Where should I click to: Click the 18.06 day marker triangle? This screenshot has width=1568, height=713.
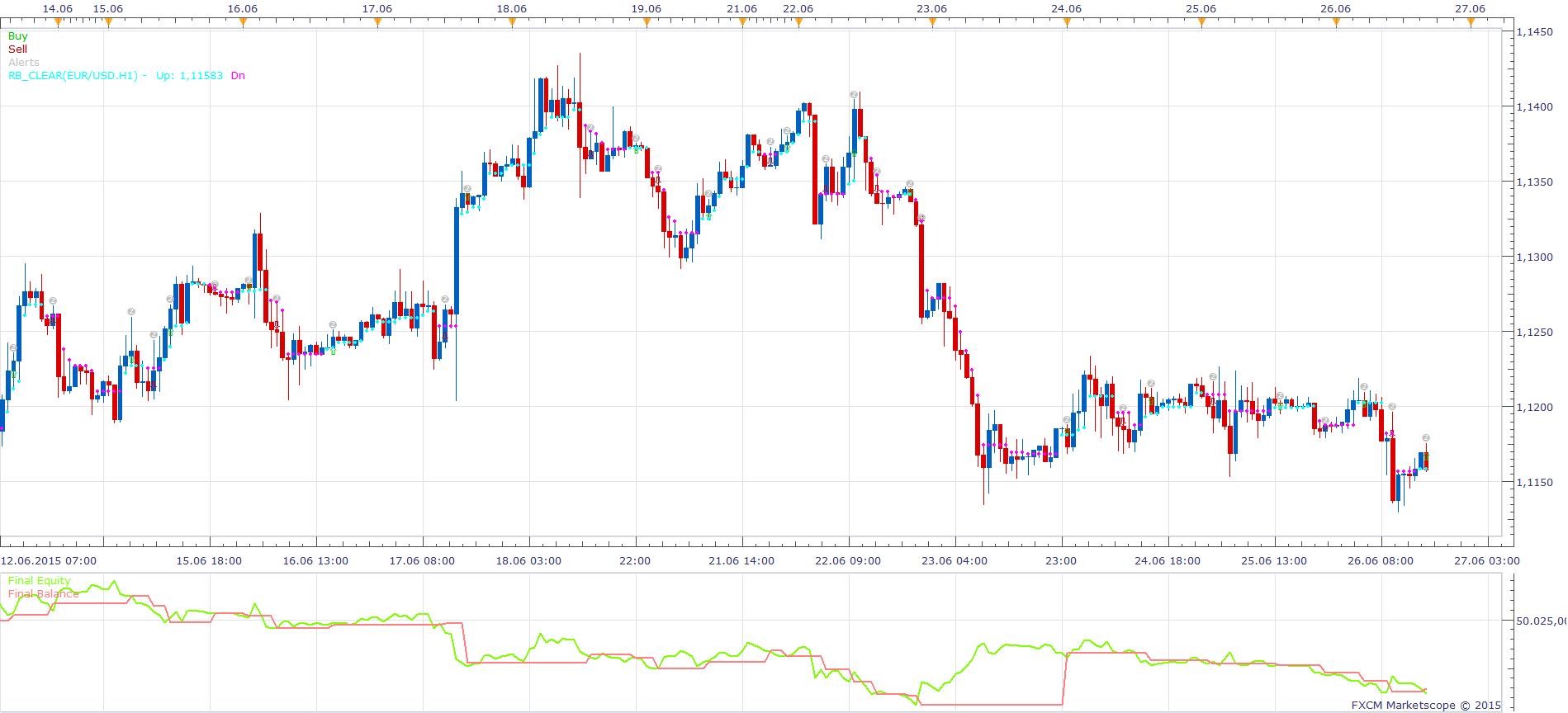click(x=512, y=23)
